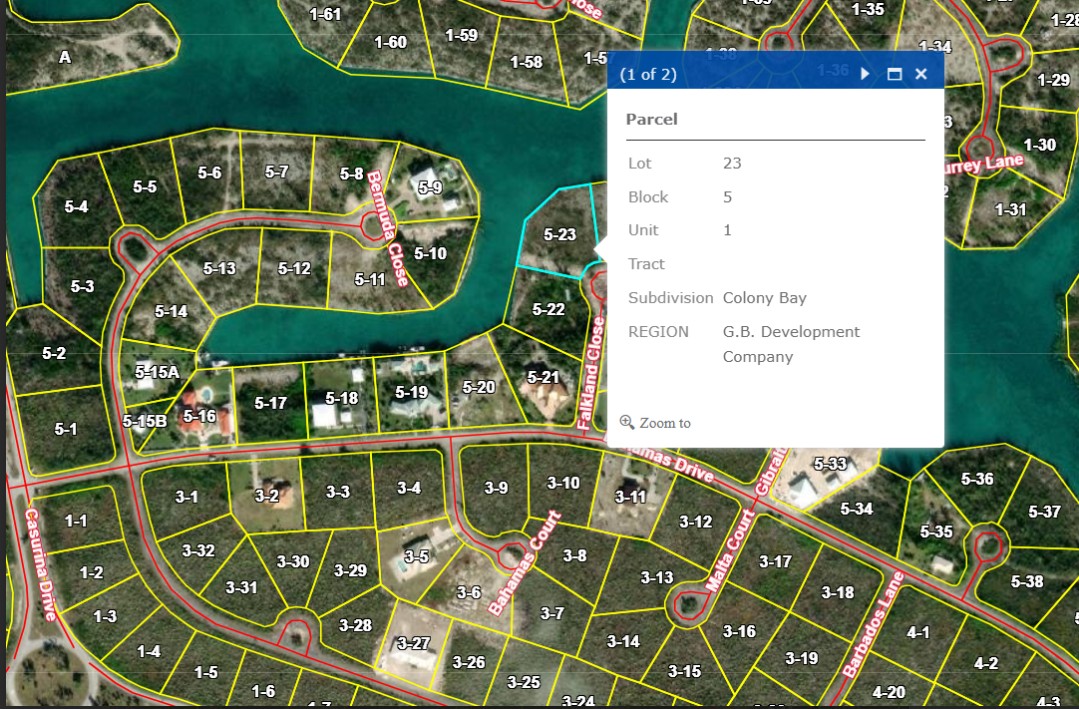
Task: Select parcel 3-11 on the map
Action: pyautogui.click(x=630, y=496)
